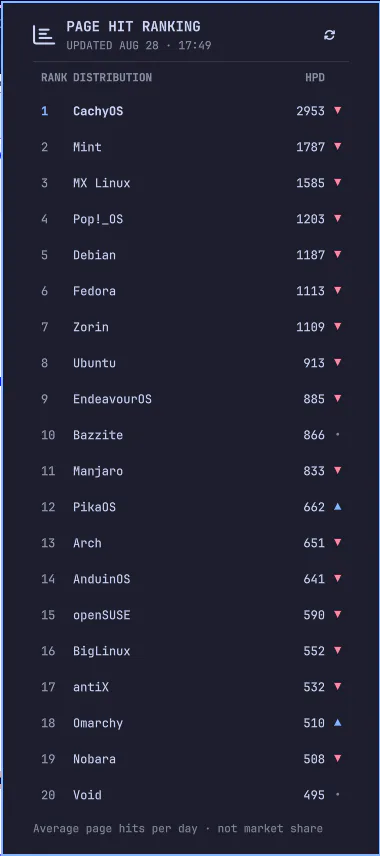Image resolution: width=380 pixels, height=856 pixels.
Task: Click the RANK column header
Action: [54, 78]
